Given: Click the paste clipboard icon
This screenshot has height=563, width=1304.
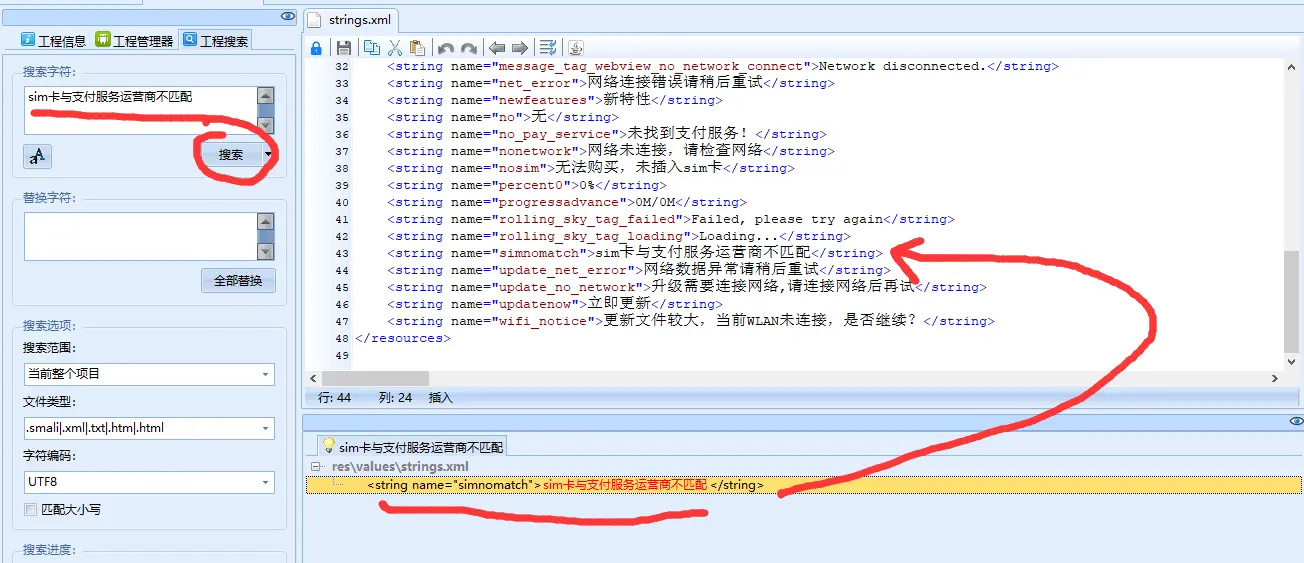Looking at the screenshot, I should pyautogui.click(x=417, y=47).
